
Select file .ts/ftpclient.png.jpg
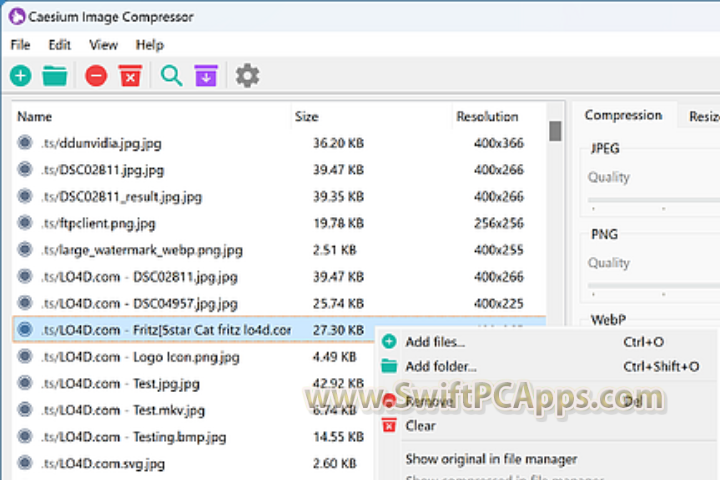coord(98,223)
